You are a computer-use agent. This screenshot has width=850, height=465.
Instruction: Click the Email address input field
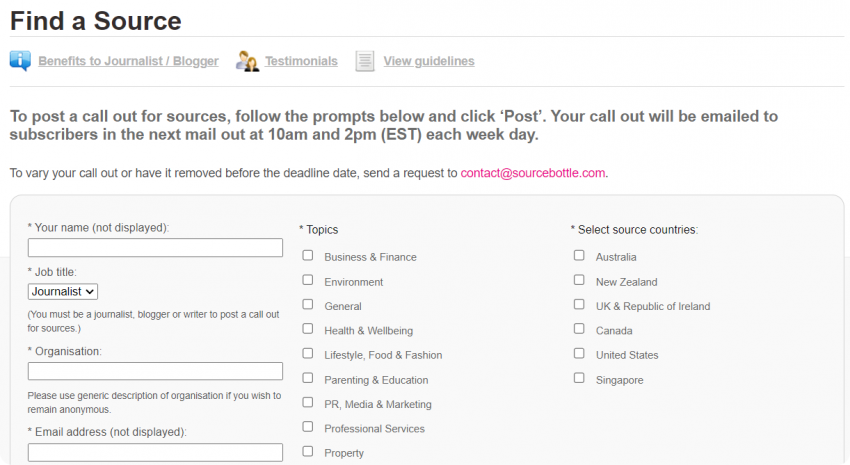pyautogui.click(x=155, y=453)
